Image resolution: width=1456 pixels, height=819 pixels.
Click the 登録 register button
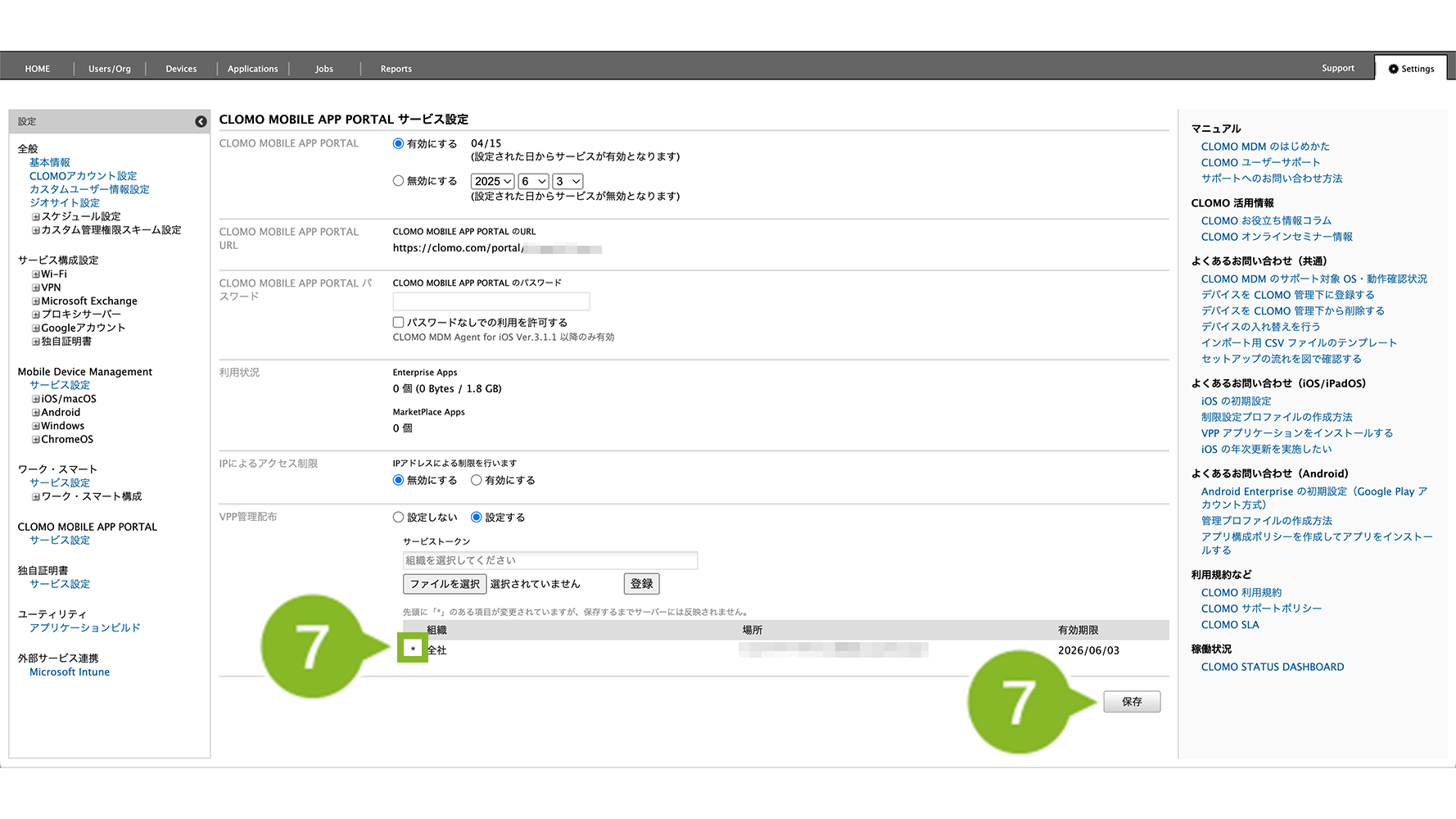642,584
